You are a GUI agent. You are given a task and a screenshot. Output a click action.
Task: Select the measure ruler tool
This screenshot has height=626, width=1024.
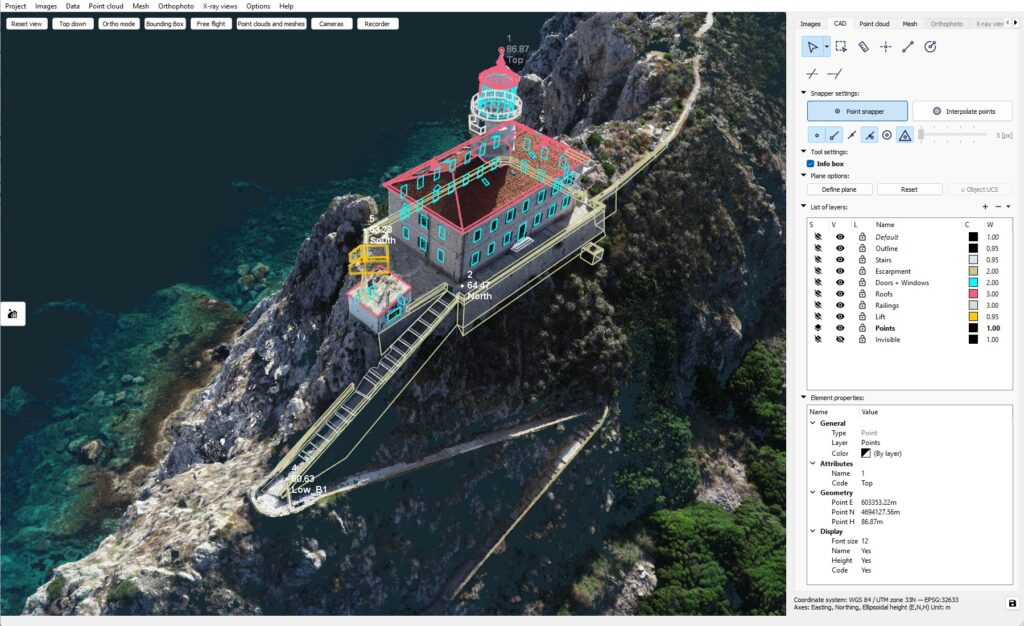point(864,46)
